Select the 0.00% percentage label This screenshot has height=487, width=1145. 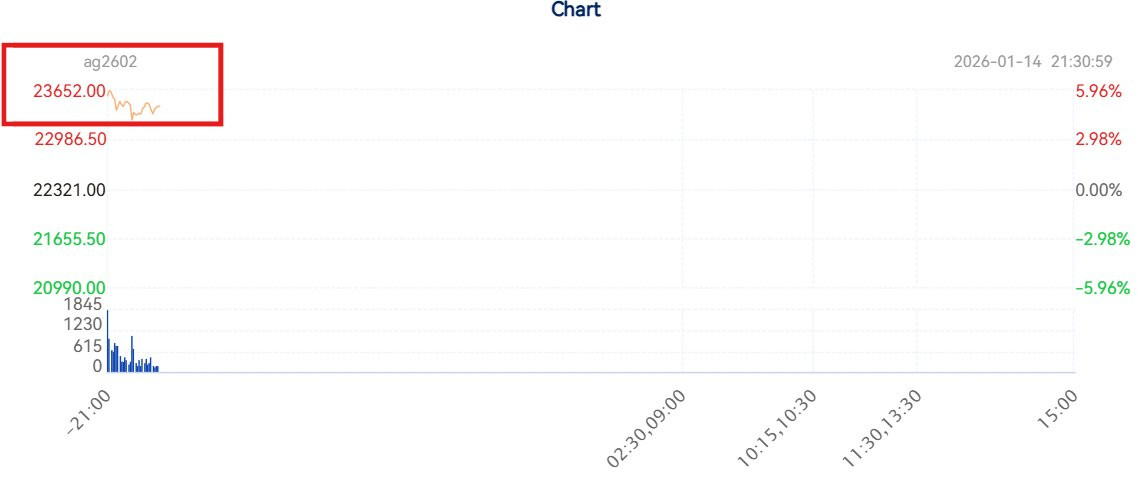[x=1099, y=191]
